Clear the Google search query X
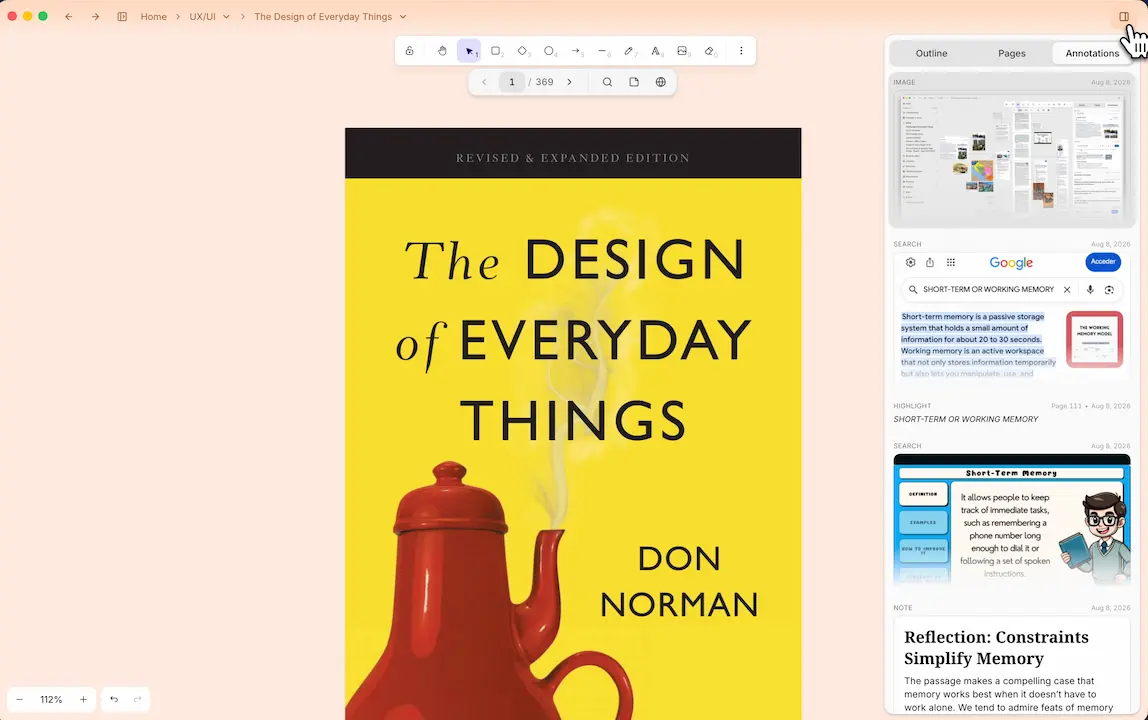Image resolution: width=1148 pixels, height=720 pixels. (x=1067, y=290)
